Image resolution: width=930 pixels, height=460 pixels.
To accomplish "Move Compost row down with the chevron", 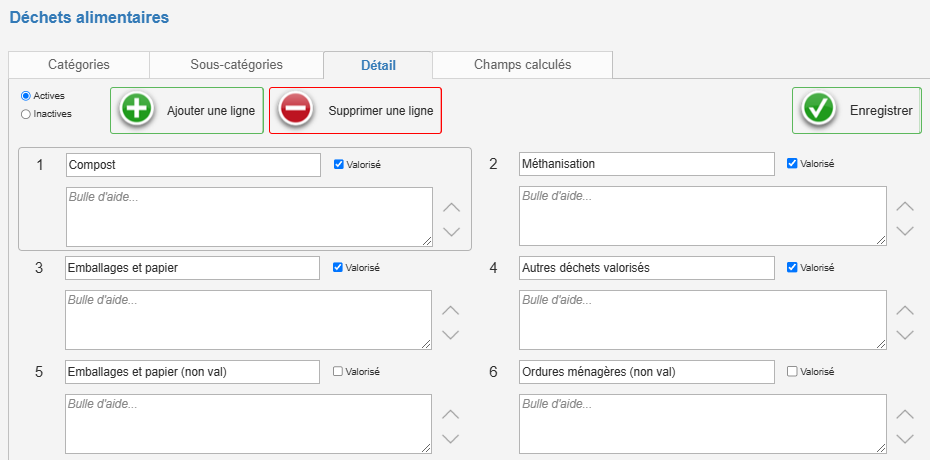I will click(451, 231).
